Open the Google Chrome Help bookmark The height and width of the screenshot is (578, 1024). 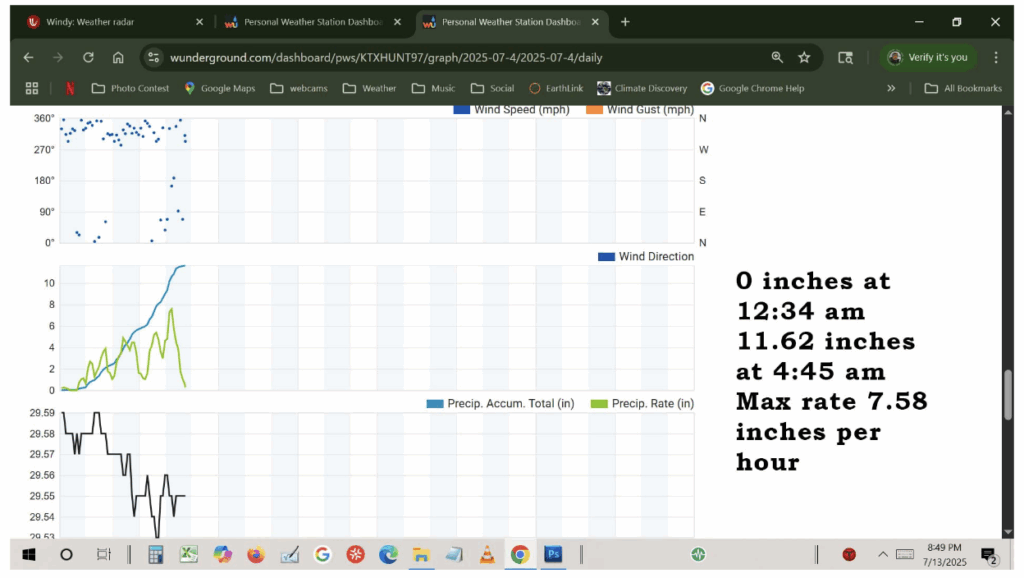click(752, 88)
